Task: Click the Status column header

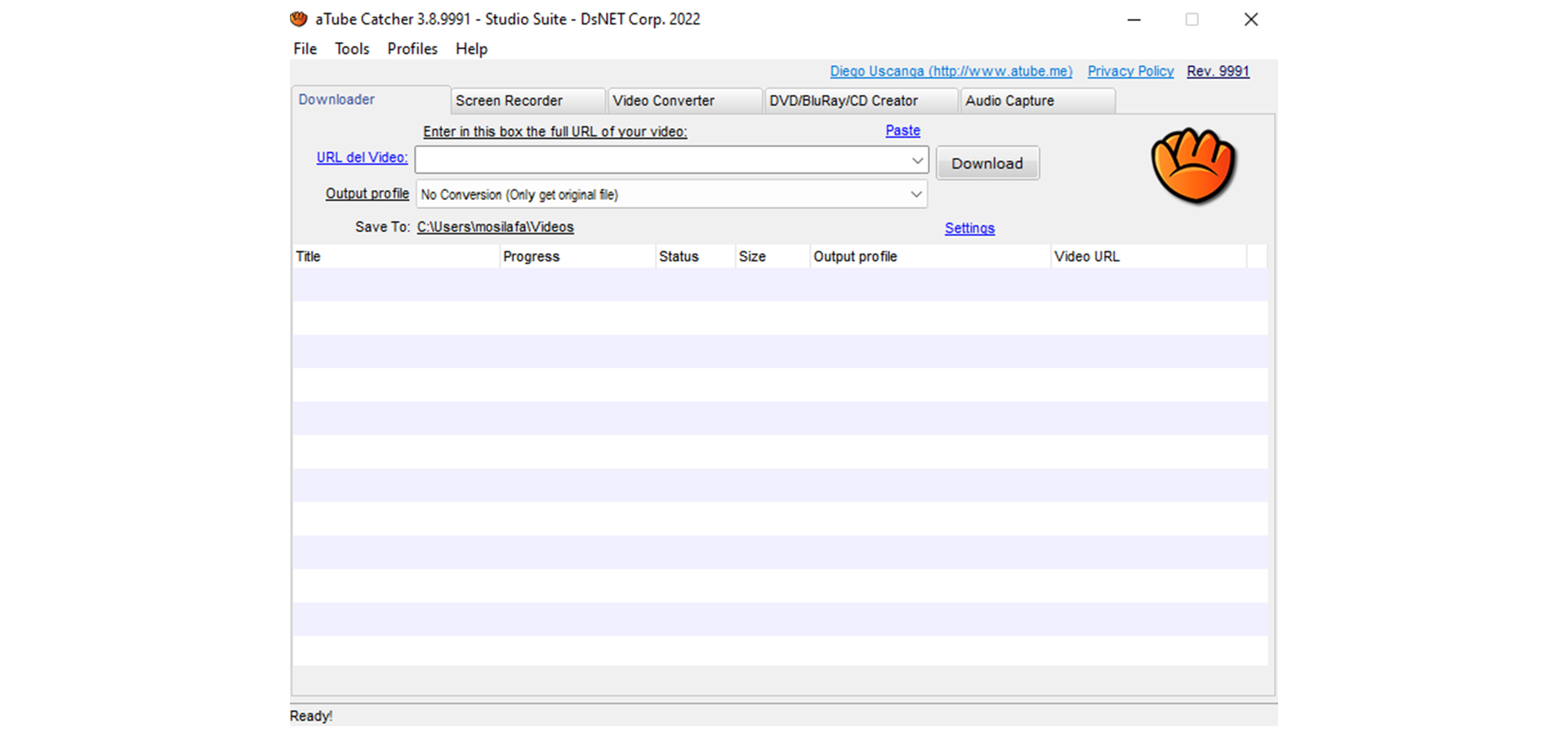Action: point(695,256)
